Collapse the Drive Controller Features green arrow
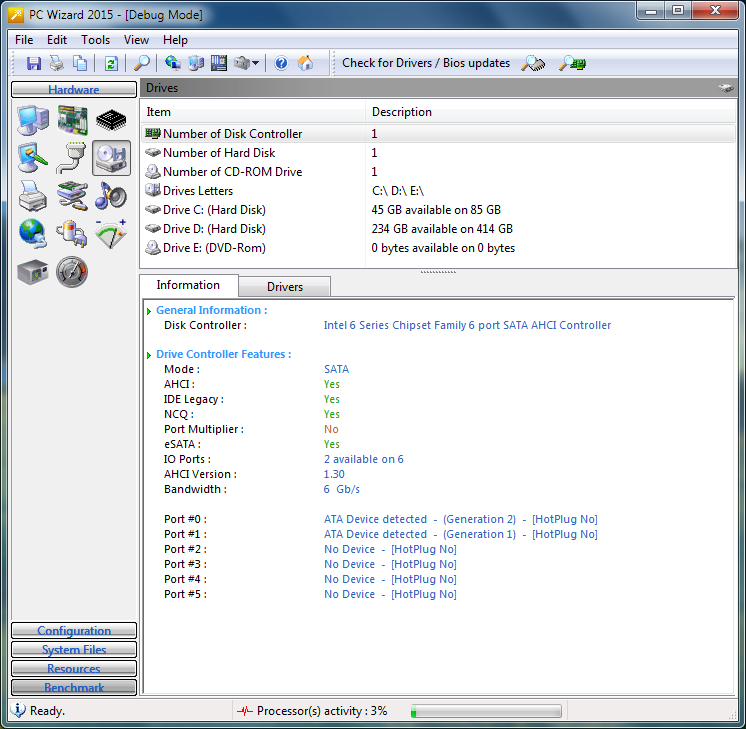The image size is (746, 729). [x=149, y=355]
